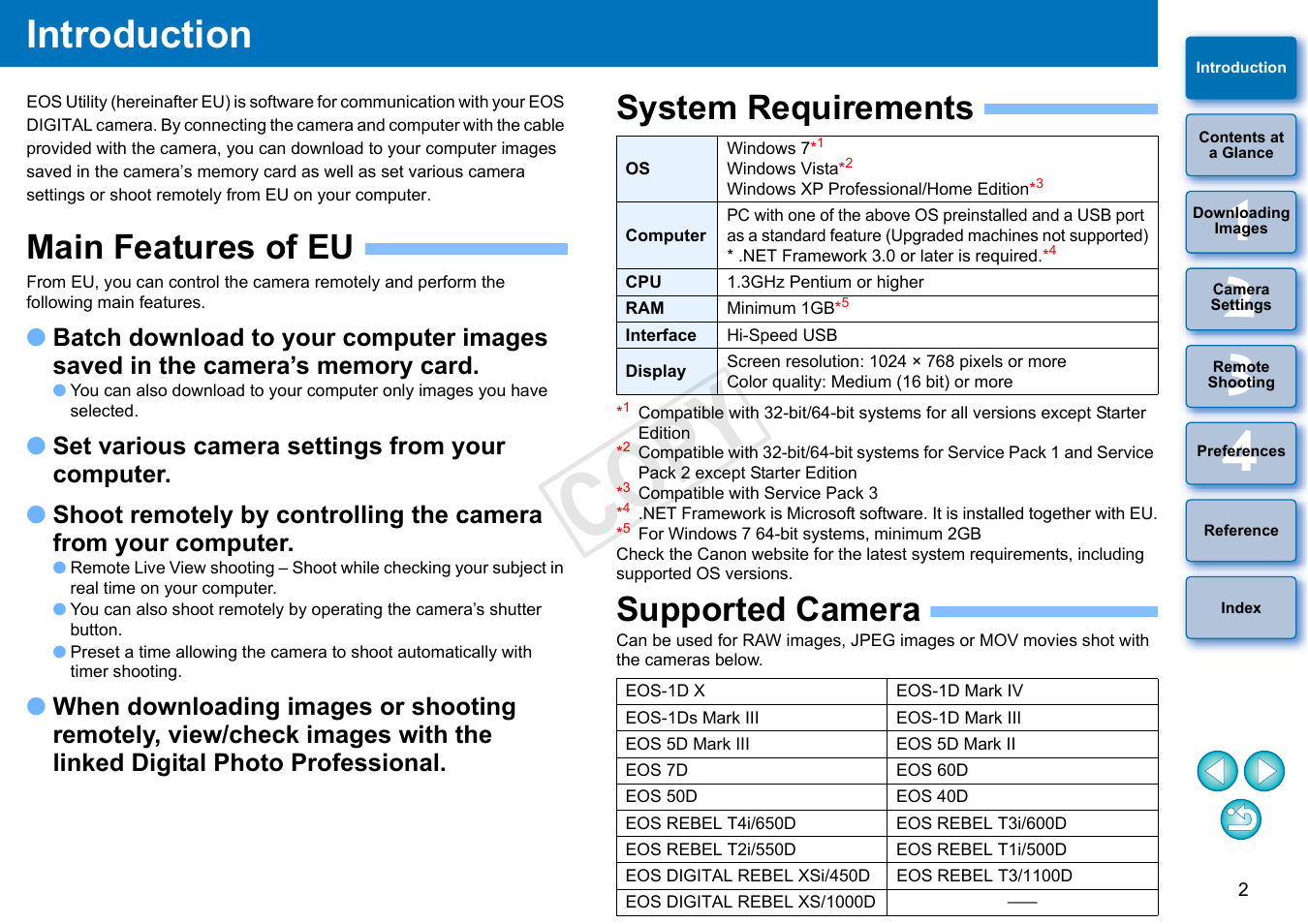
Task: Open the Introduction chapter tab
Action: point(1241,68)
